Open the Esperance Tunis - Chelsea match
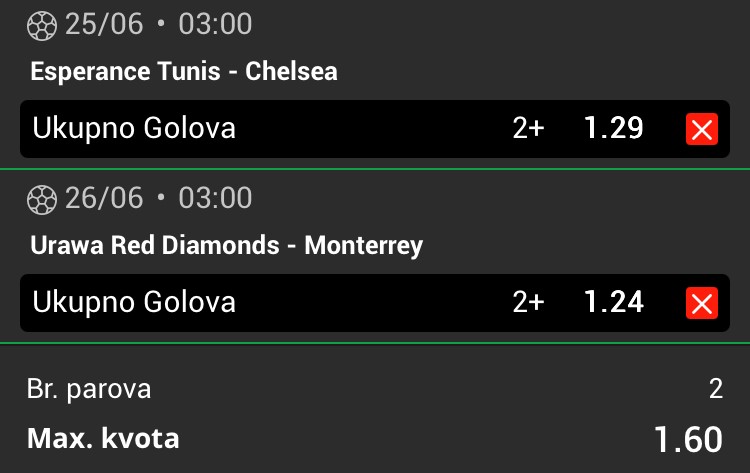Viewport: 750px width, 473px height. [184, 71]
